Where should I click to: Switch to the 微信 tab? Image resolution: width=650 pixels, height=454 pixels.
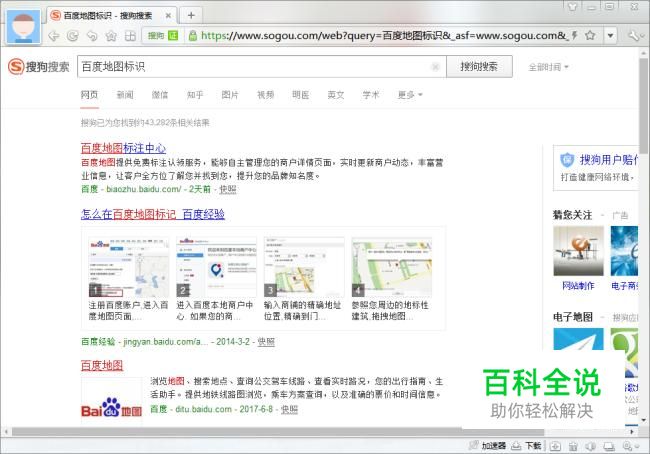160,95
